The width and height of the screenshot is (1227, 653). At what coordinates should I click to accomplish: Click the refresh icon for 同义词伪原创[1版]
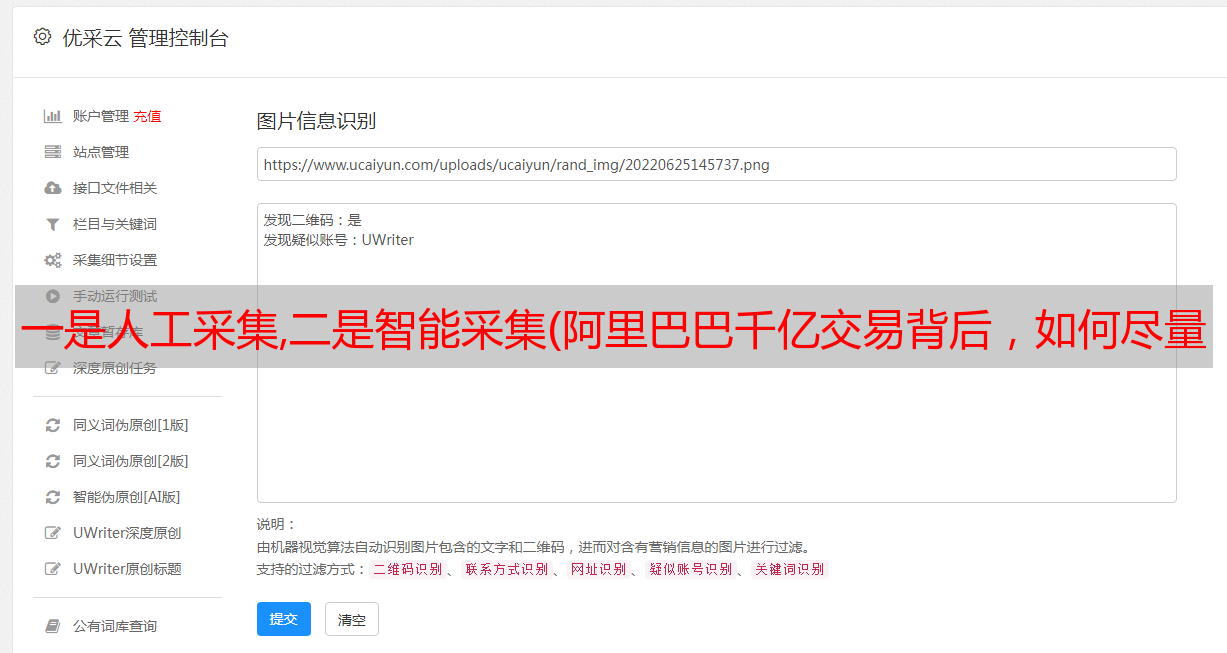click(53, 425)
